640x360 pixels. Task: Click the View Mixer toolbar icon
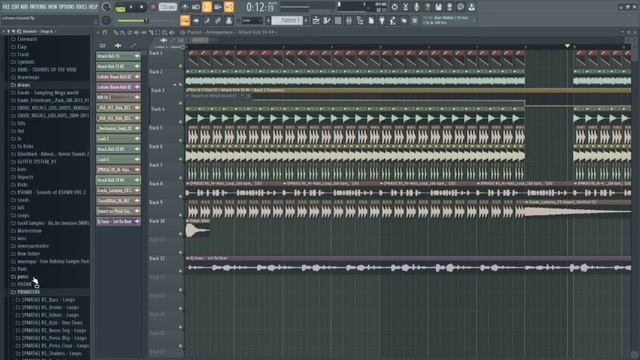pos(349,20)
